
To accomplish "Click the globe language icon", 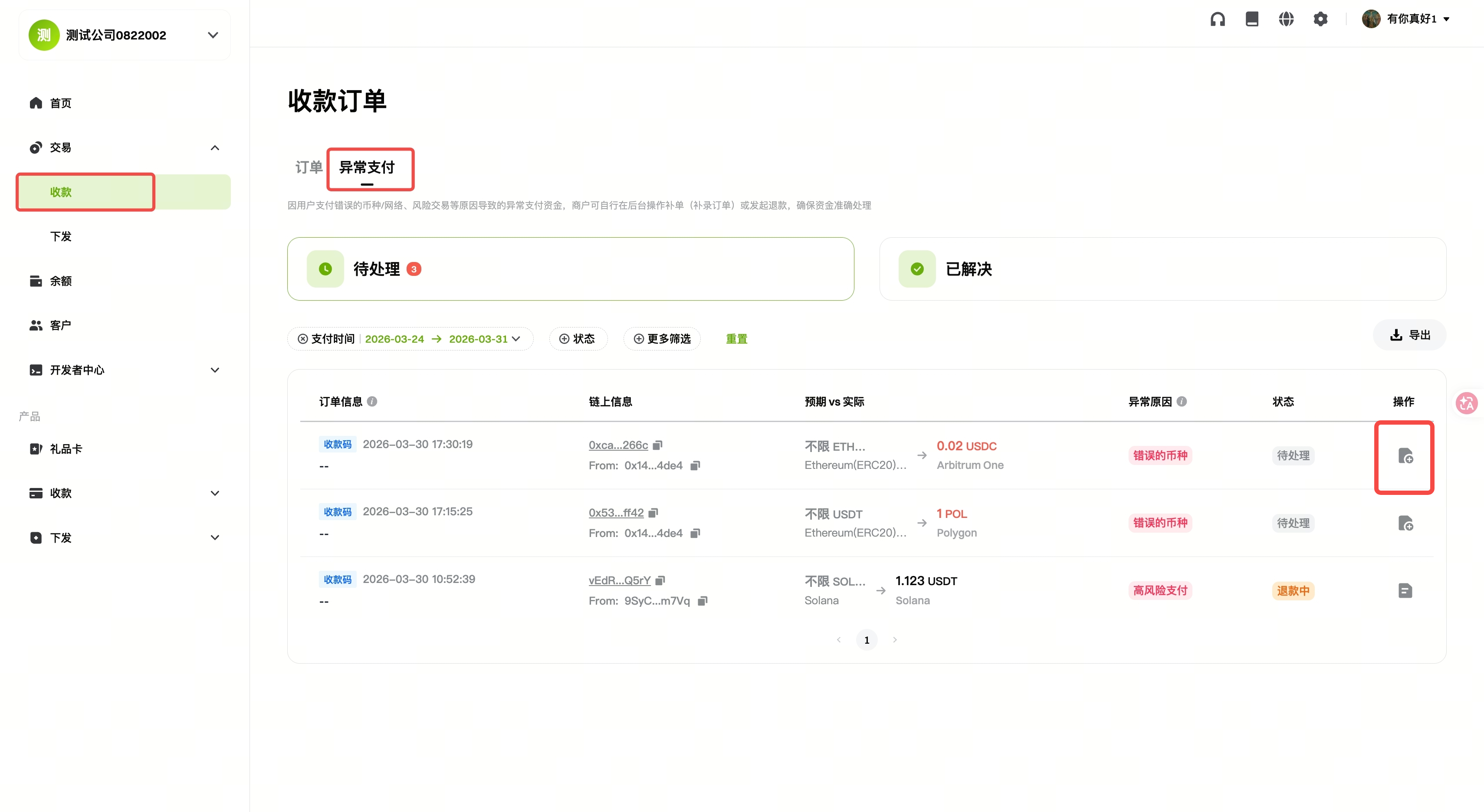I will pyautogui.click(x=1286, y=19).
